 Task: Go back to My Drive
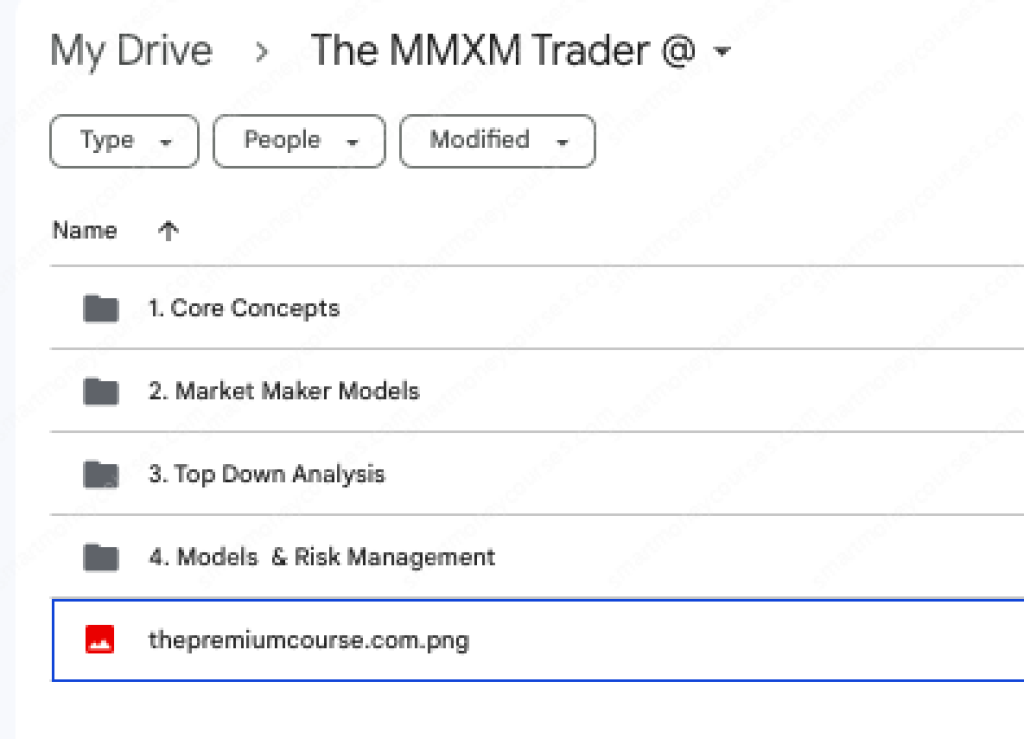(131, 51)
